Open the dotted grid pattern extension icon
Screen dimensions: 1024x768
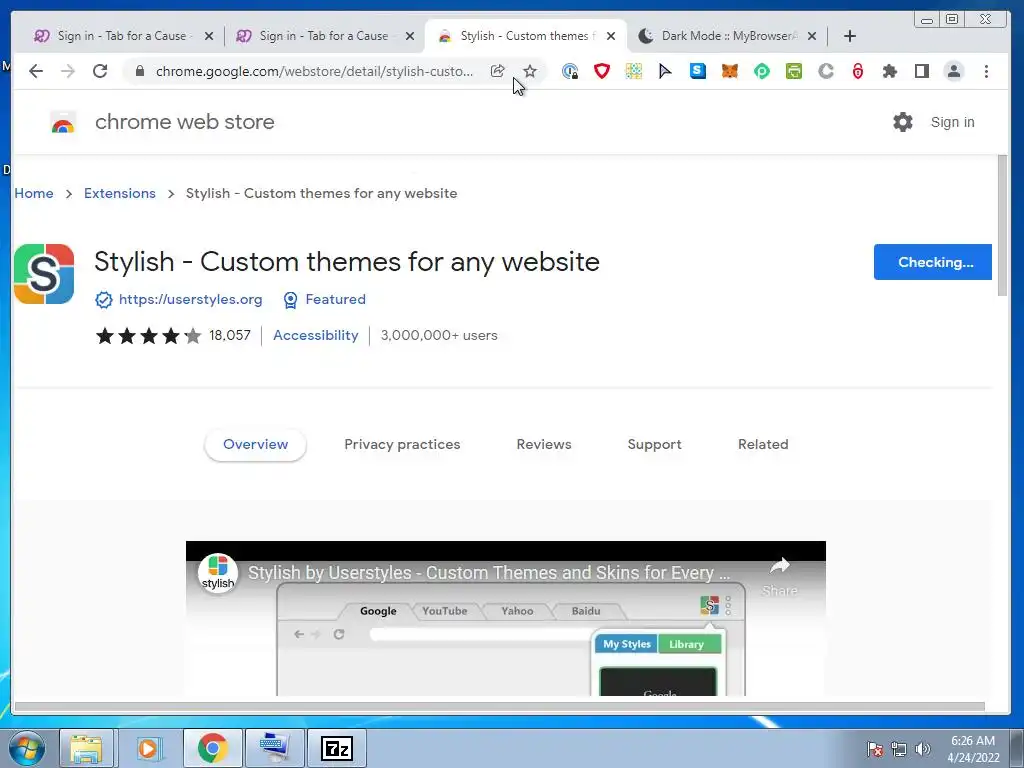(x=633, y=71)
